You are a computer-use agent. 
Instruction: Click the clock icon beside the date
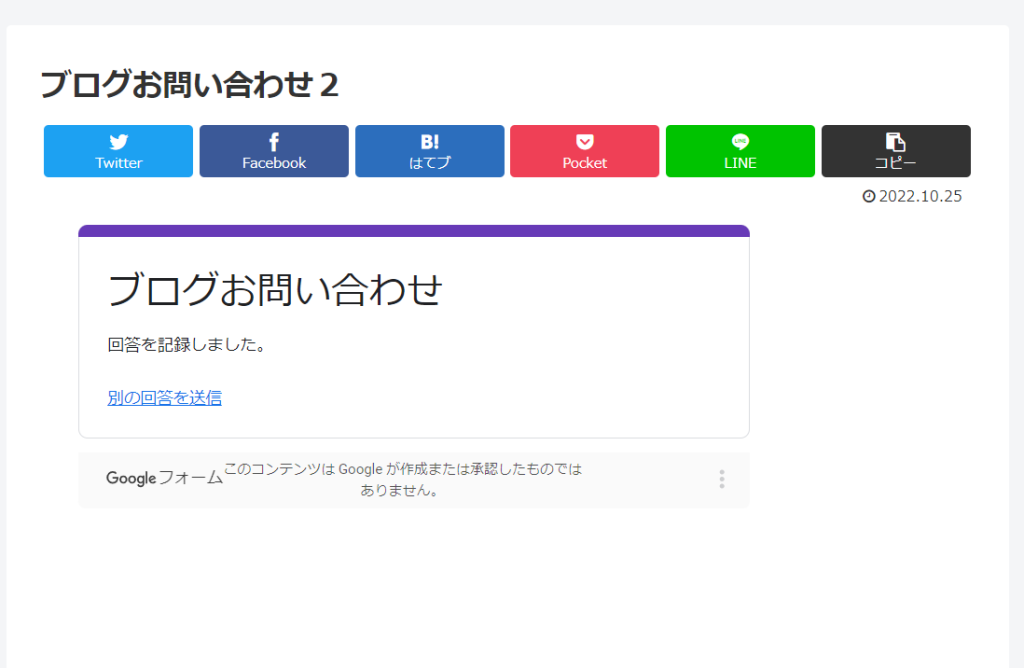point(869,196)
